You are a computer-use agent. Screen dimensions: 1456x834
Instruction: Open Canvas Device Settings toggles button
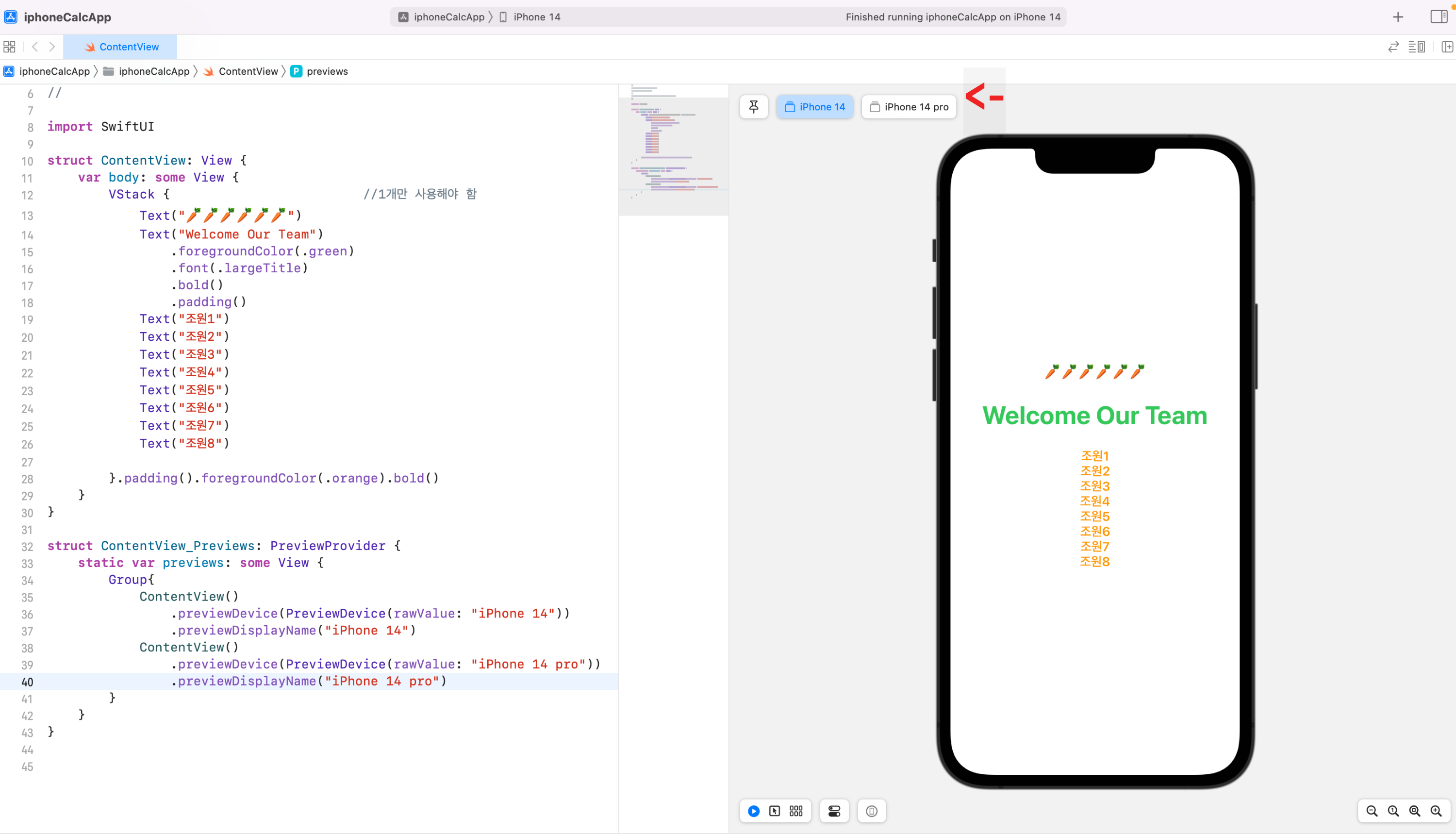(834, 811)
